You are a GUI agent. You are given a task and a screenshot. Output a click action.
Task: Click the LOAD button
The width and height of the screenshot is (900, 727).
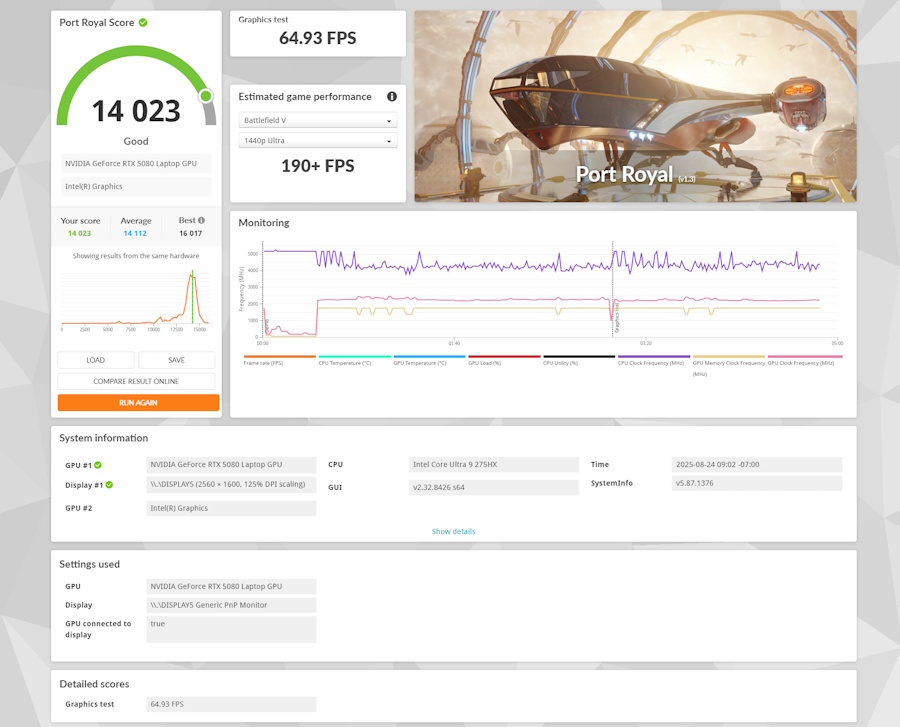[96, 360]
